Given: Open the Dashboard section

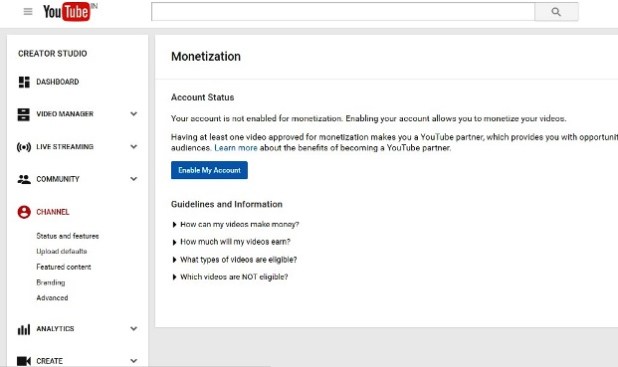Looking at the screenshot, I should (58, 82).
